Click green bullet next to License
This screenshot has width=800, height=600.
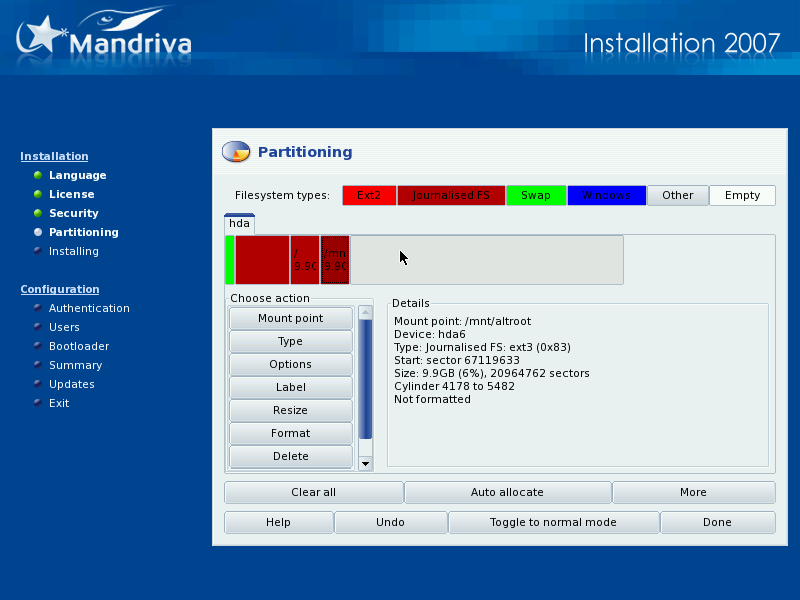(38, 194)
